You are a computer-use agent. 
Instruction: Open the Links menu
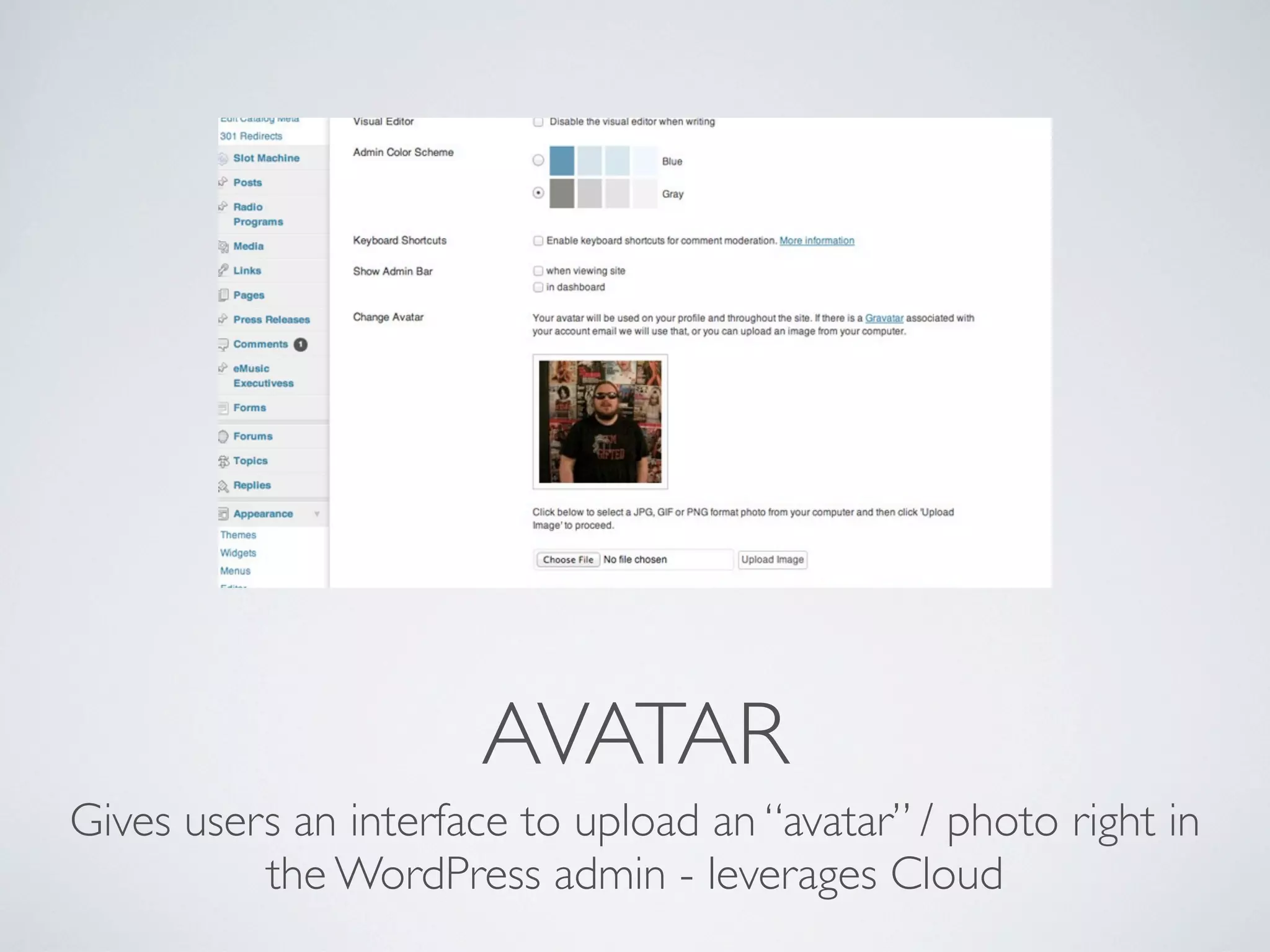(247, 270)
